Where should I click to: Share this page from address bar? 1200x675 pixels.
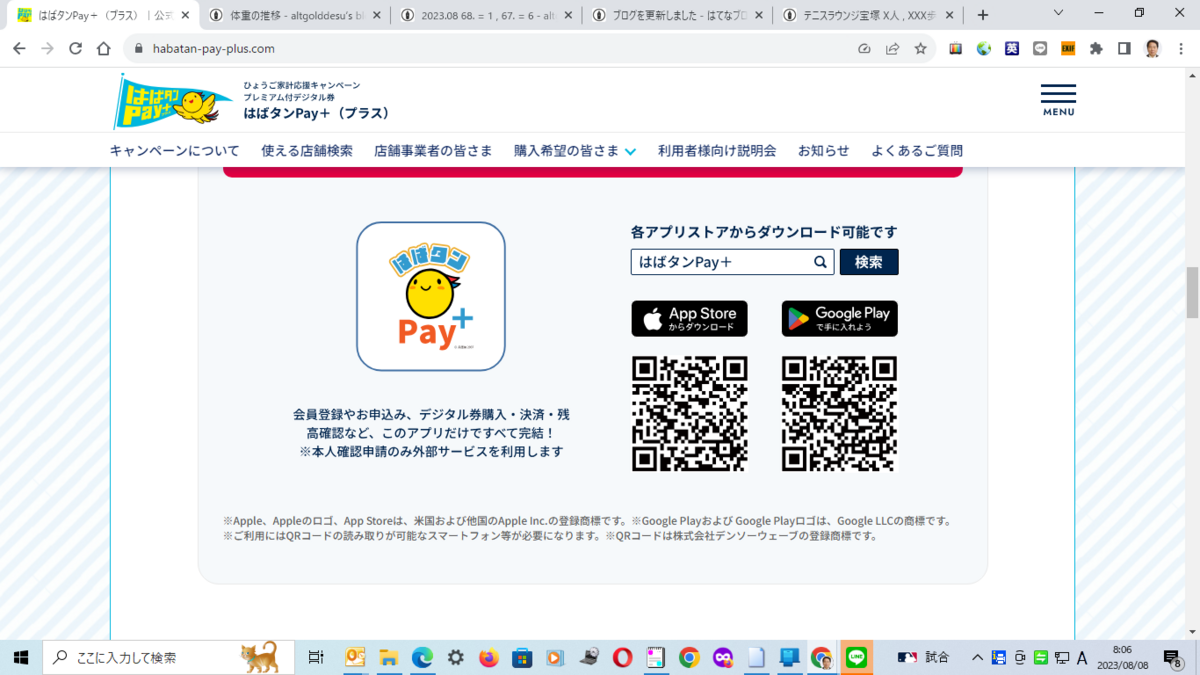coord(892,49)
